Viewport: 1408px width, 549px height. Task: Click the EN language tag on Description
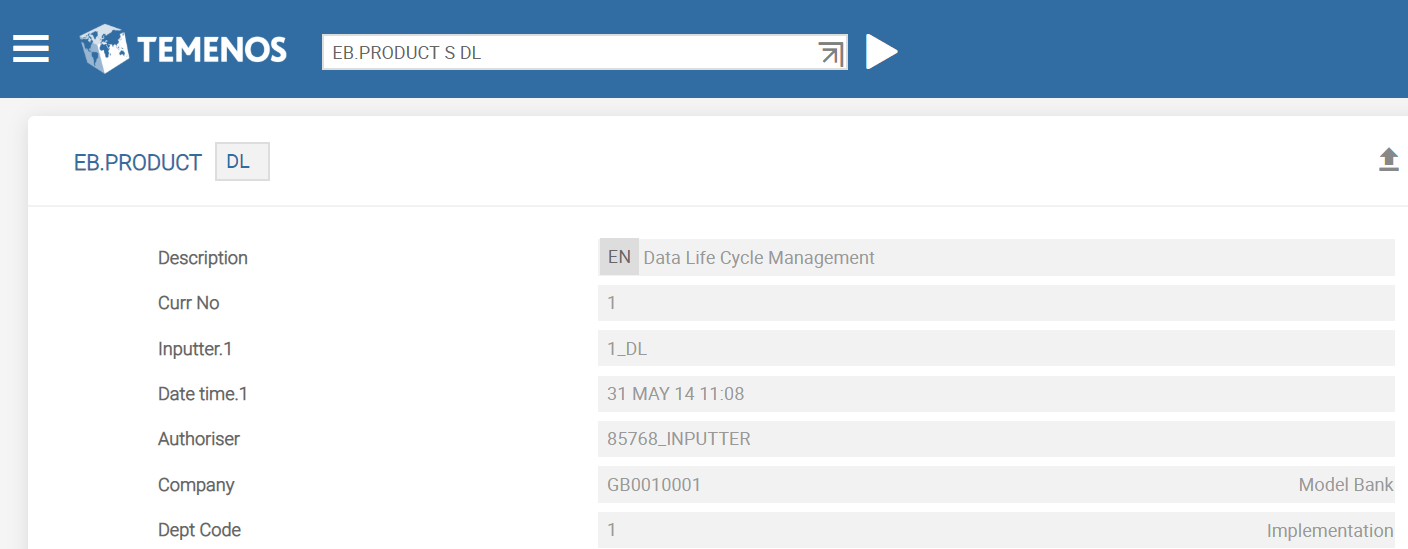(619, 257)
